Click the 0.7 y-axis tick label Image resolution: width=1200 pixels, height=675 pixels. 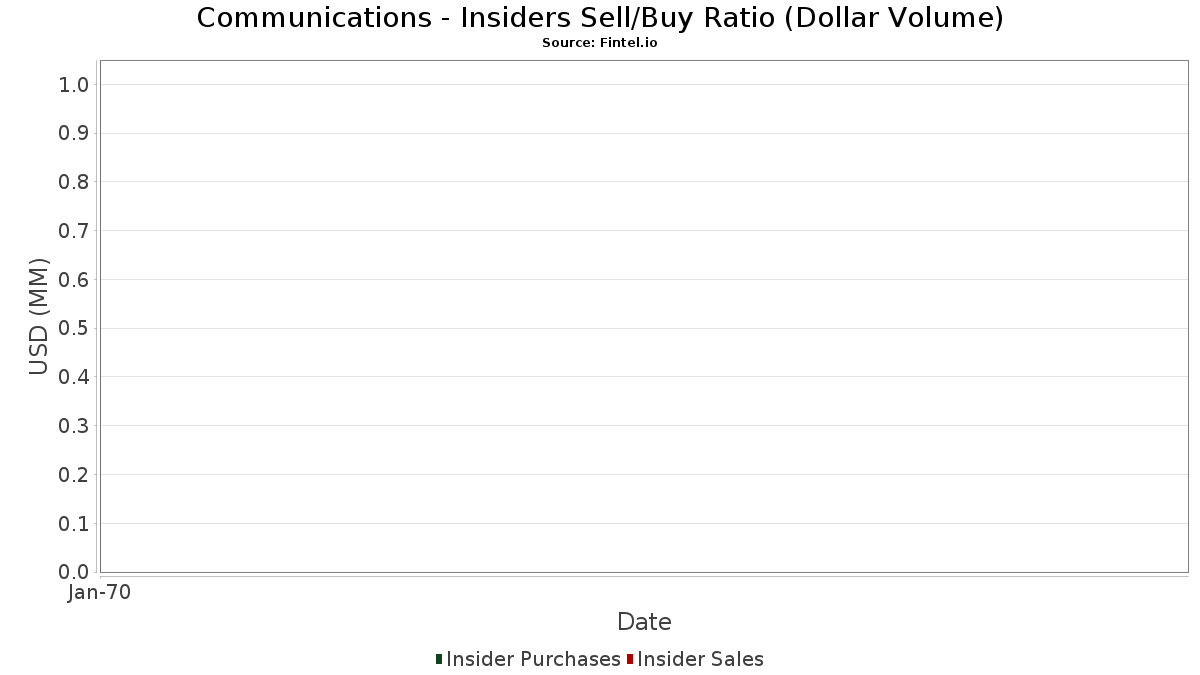(75, 231)
